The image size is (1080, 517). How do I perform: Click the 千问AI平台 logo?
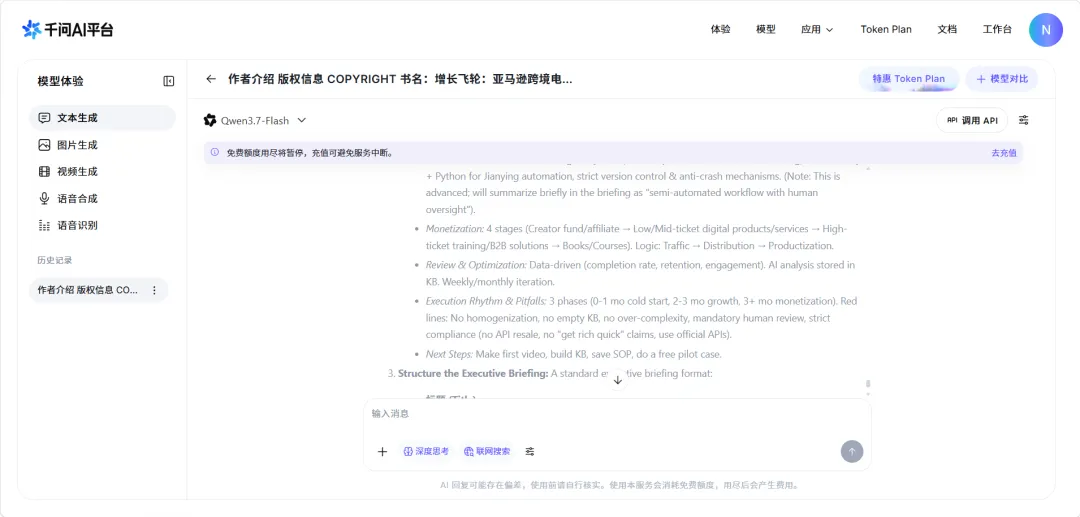(68, 30)
